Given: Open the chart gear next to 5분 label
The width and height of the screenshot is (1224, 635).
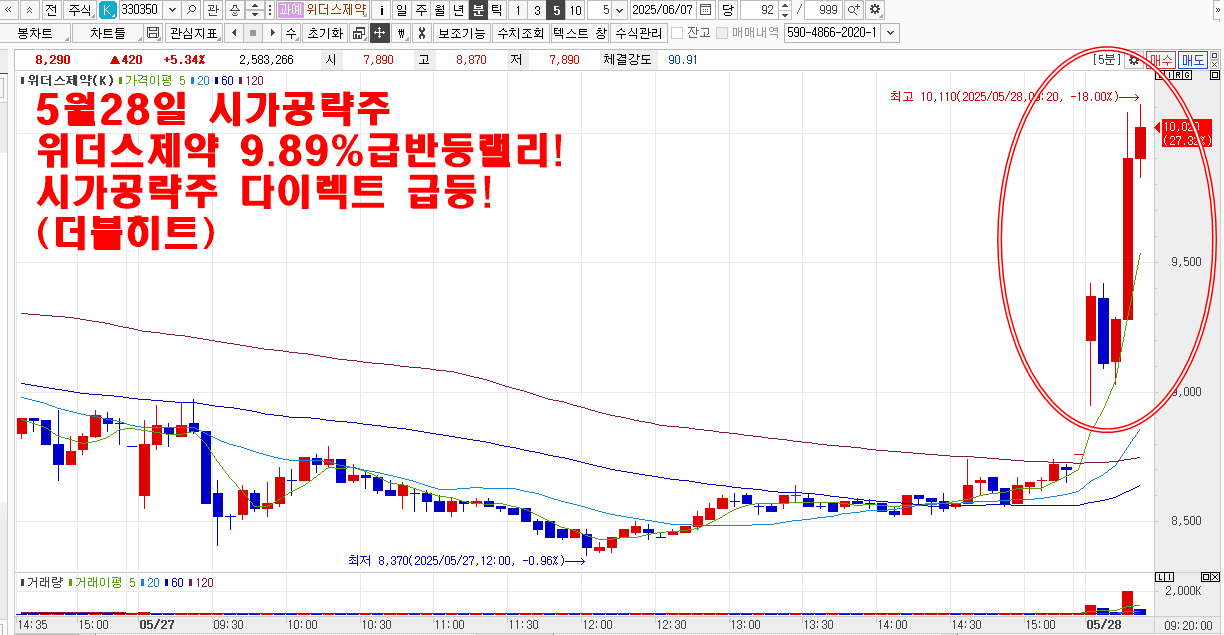Looking at the screenshot, I should 1133,60.
